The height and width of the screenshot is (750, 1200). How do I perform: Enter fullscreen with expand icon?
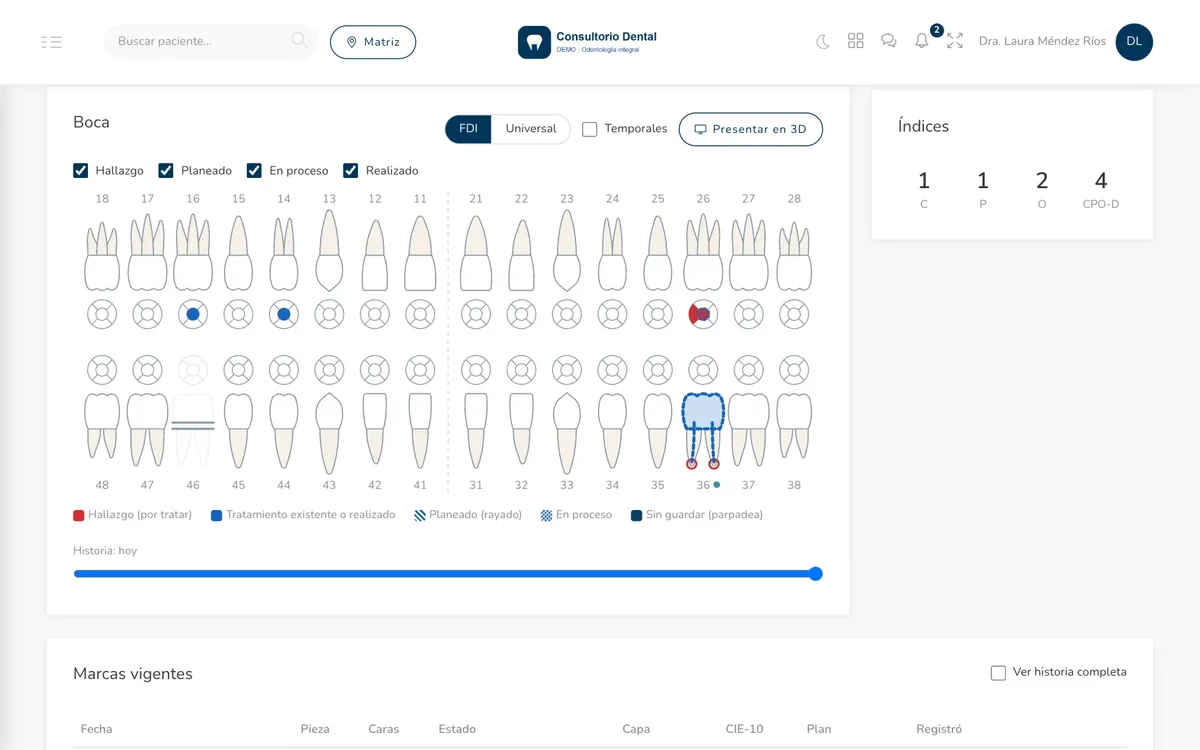tap(955, 41)
